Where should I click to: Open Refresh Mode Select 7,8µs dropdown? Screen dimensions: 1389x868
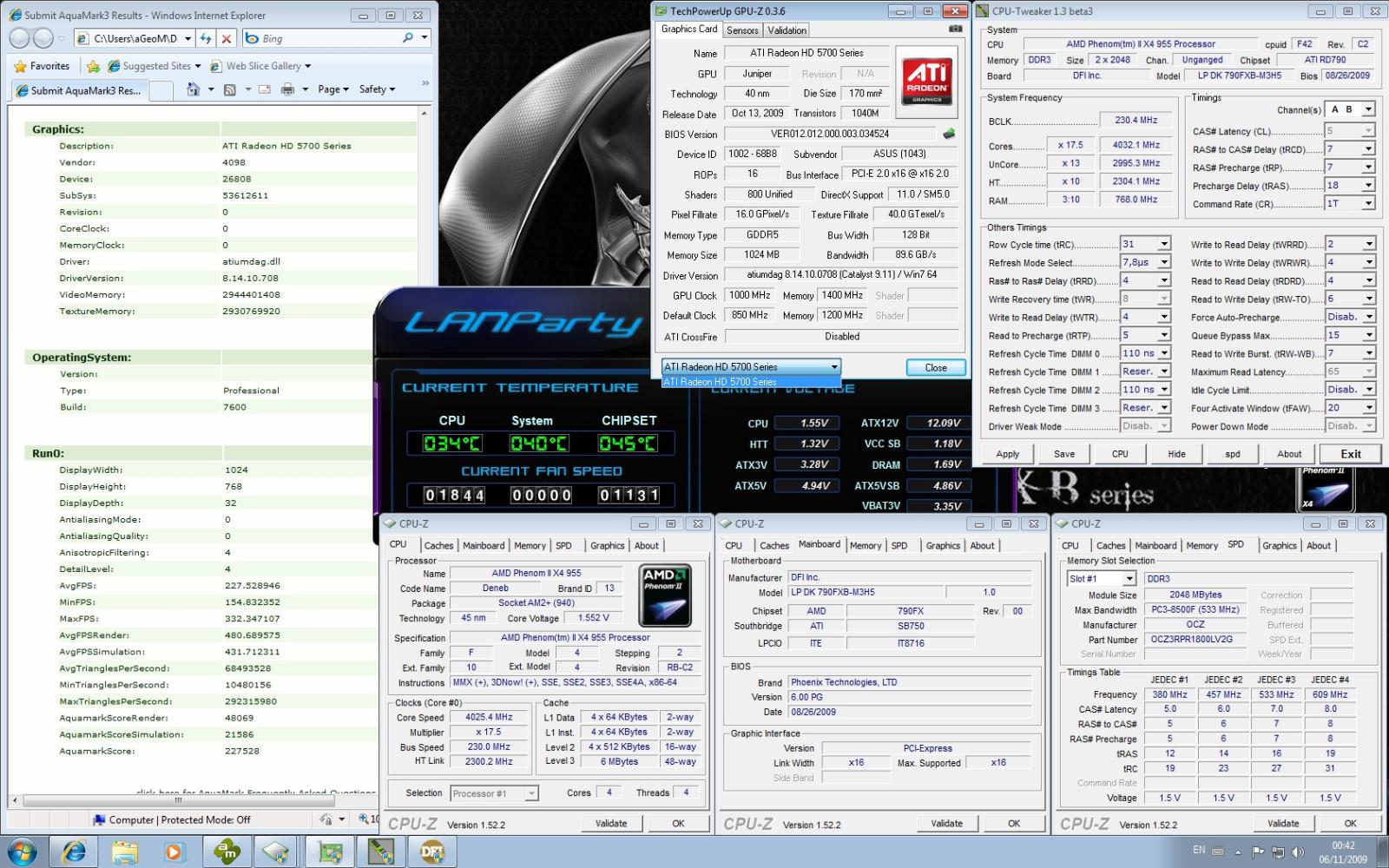pos(1164,262)
